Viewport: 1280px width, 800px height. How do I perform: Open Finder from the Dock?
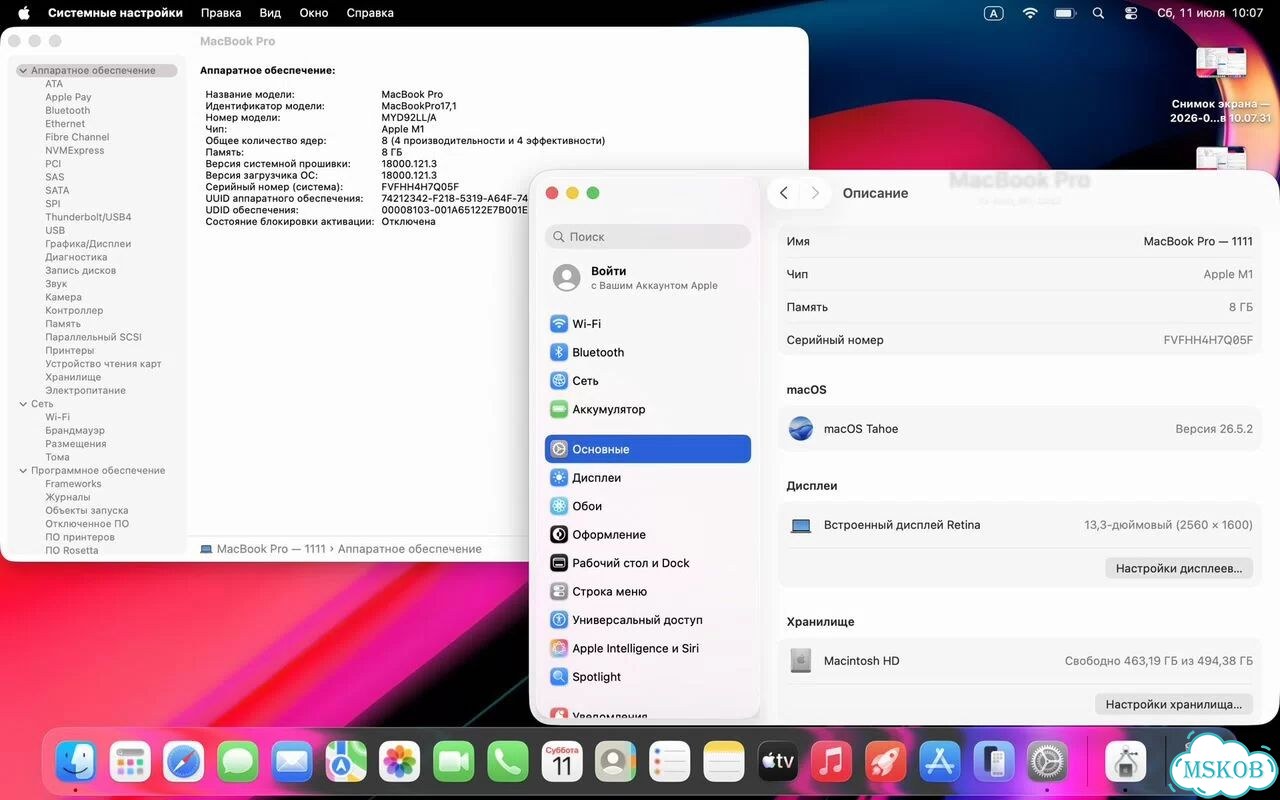pyautogui.click(x=76, y=762)
